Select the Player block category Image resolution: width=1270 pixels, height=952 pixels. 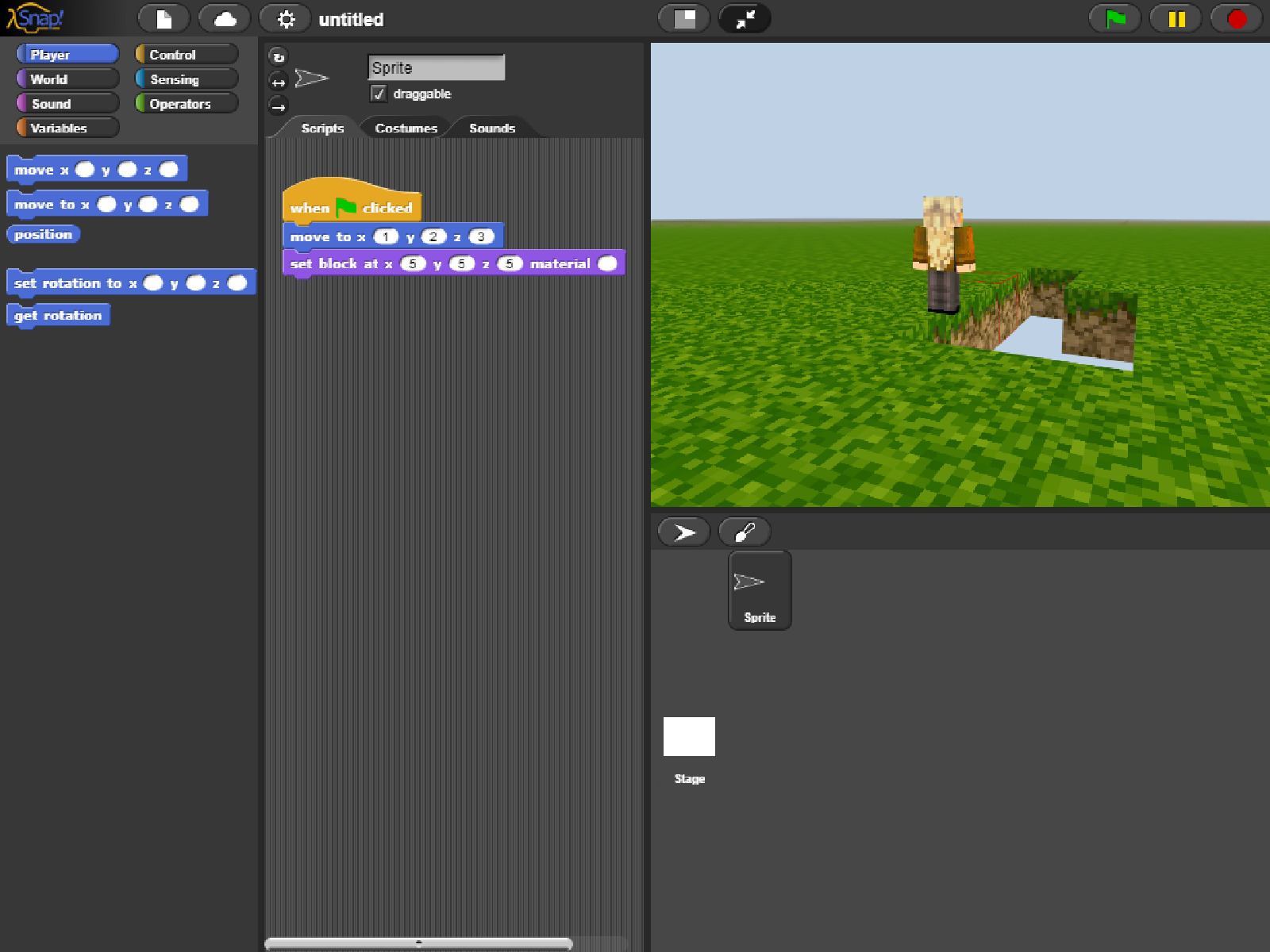coord(67,54)
